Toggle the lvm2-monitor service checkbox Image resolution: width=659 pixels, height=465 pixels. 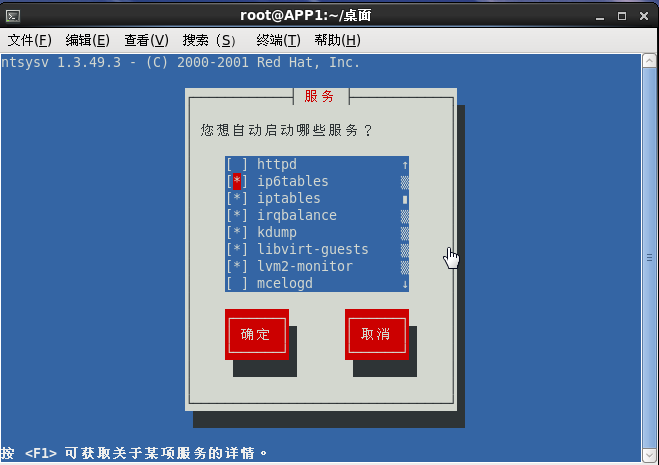tap(237, 267)
